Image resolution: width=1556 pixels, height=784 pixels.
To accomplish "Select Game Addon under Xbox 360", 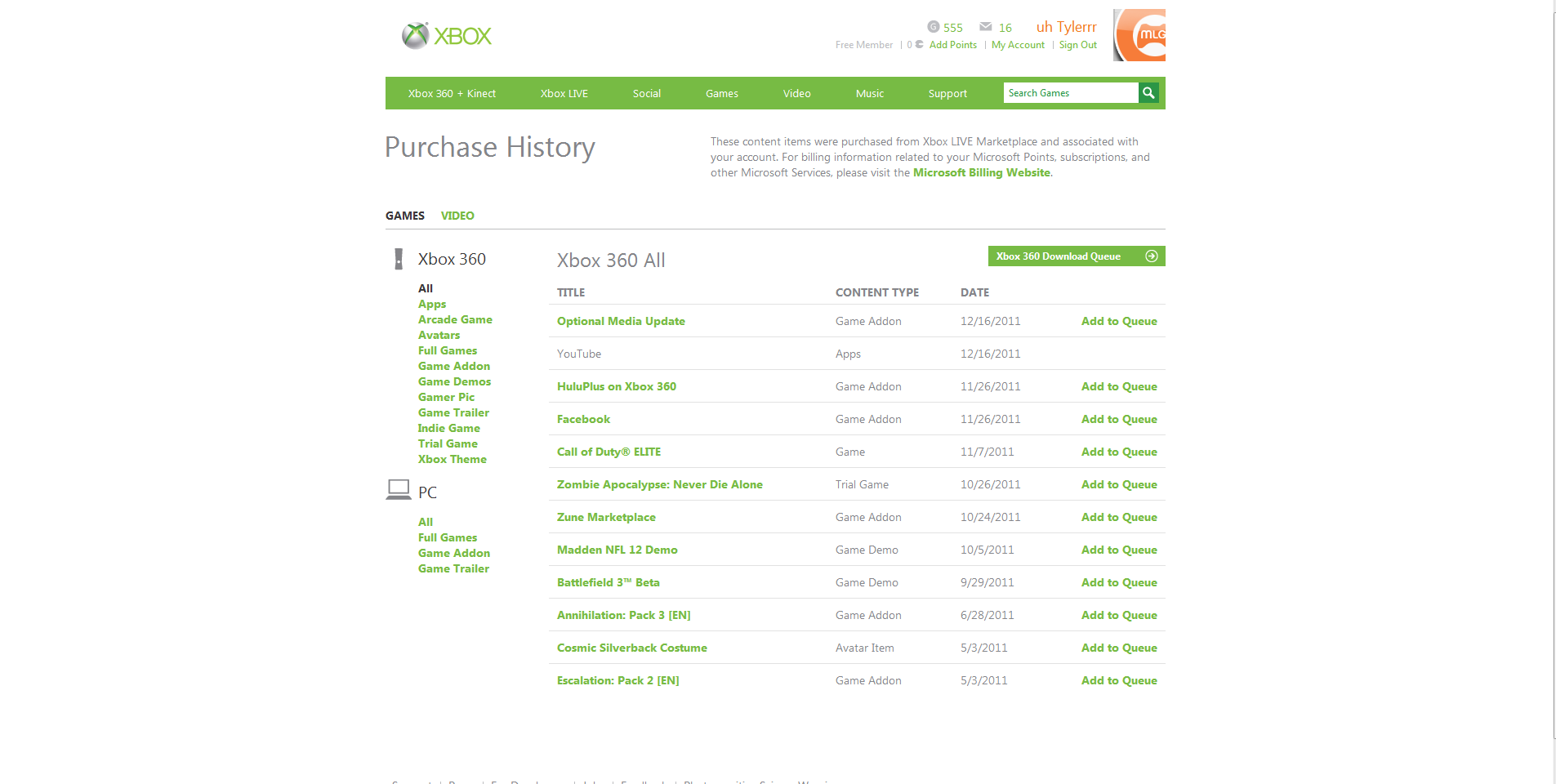I will 454,366.
